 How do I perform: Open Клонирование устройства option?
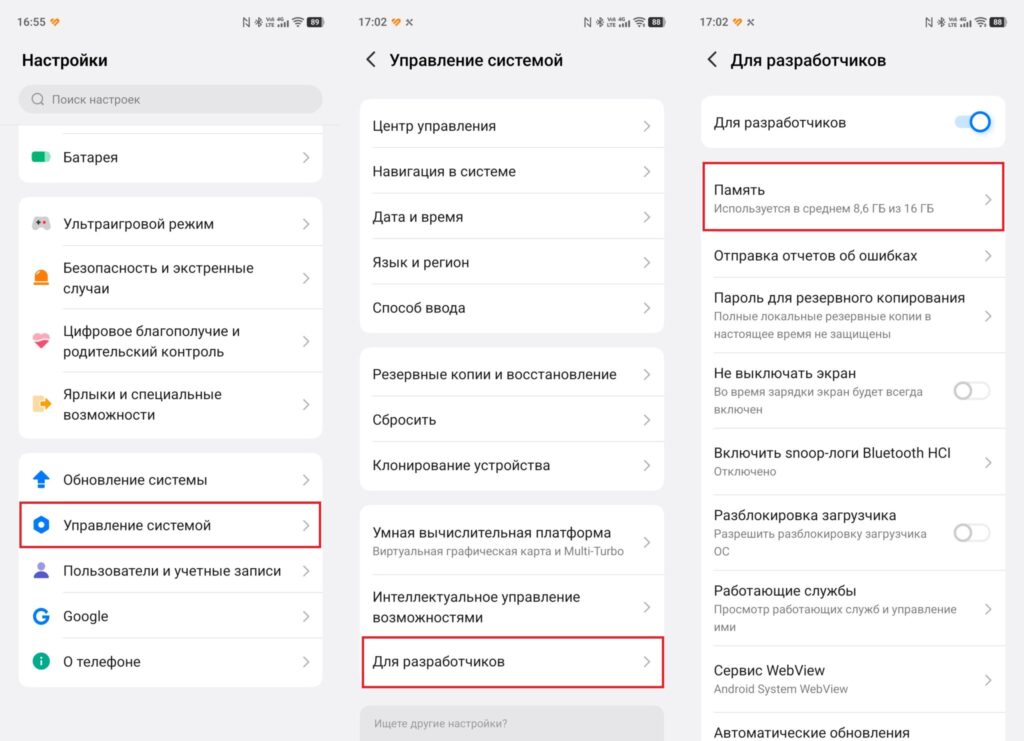pyautogui.click(x=512, y=465)
